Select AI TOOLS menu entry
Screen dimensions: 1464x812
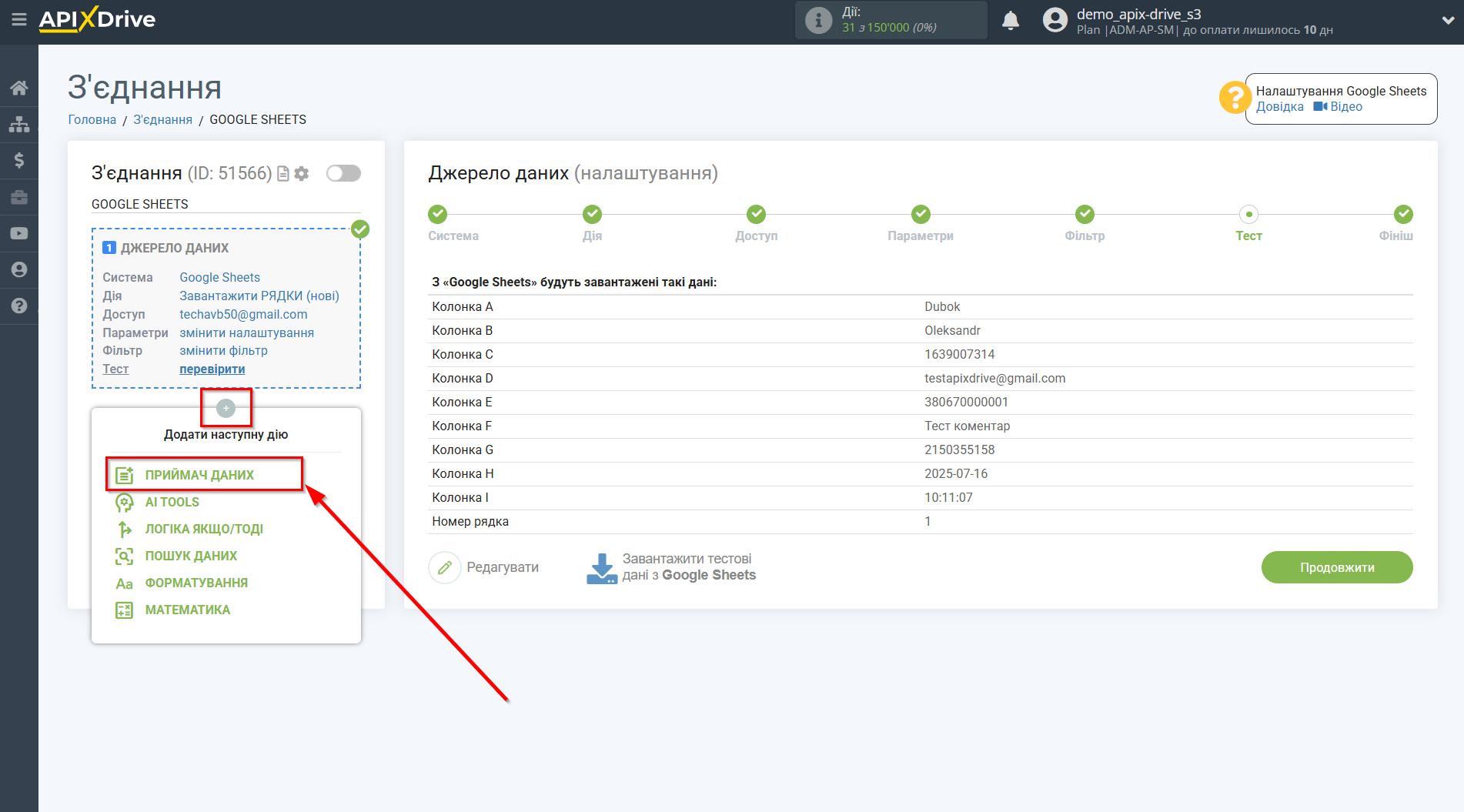pos(172,503)
